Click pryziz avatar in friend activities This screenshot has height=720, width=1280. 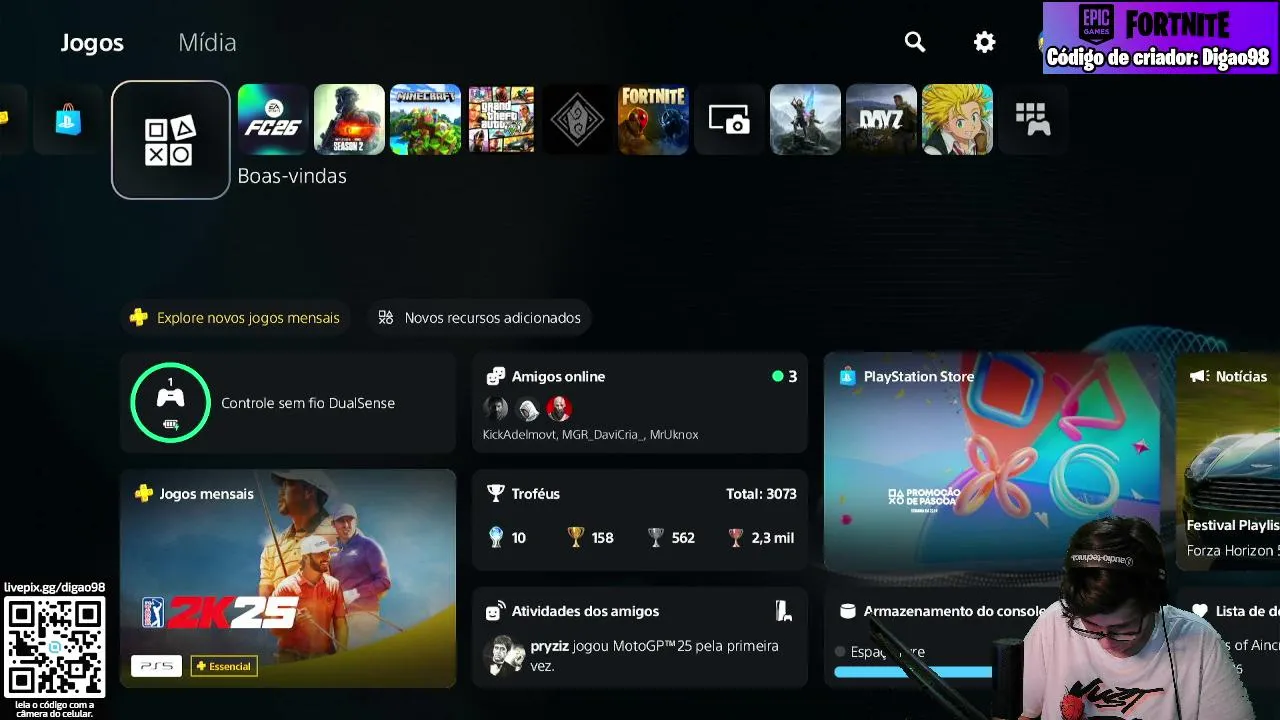505,656
